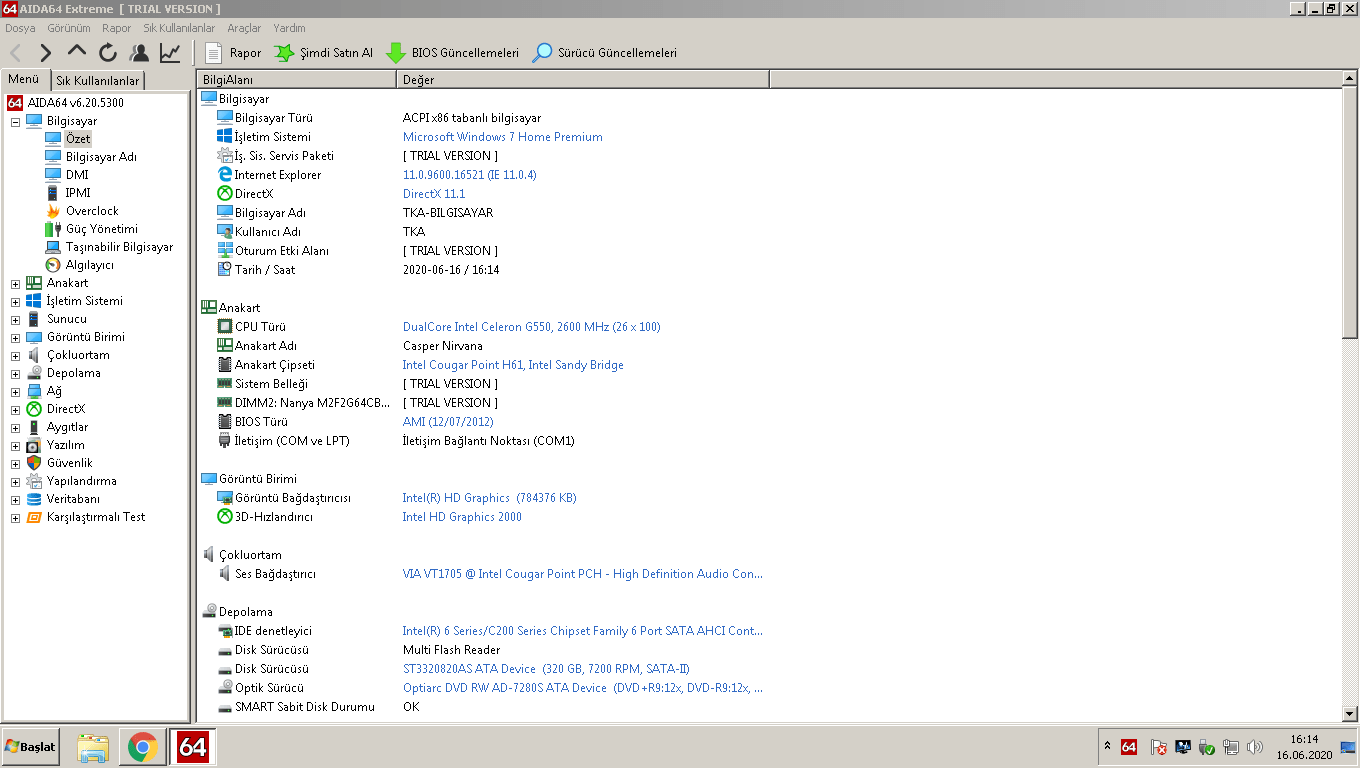Expand the Ağ tree node
1360x768 pixels.
[15, 392]
